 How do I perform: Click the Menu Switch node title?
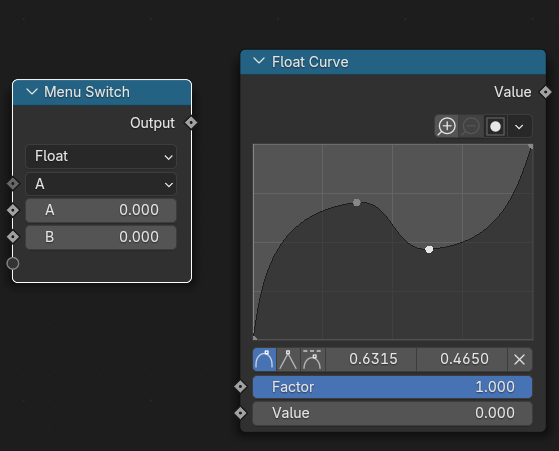click(87, 92)
